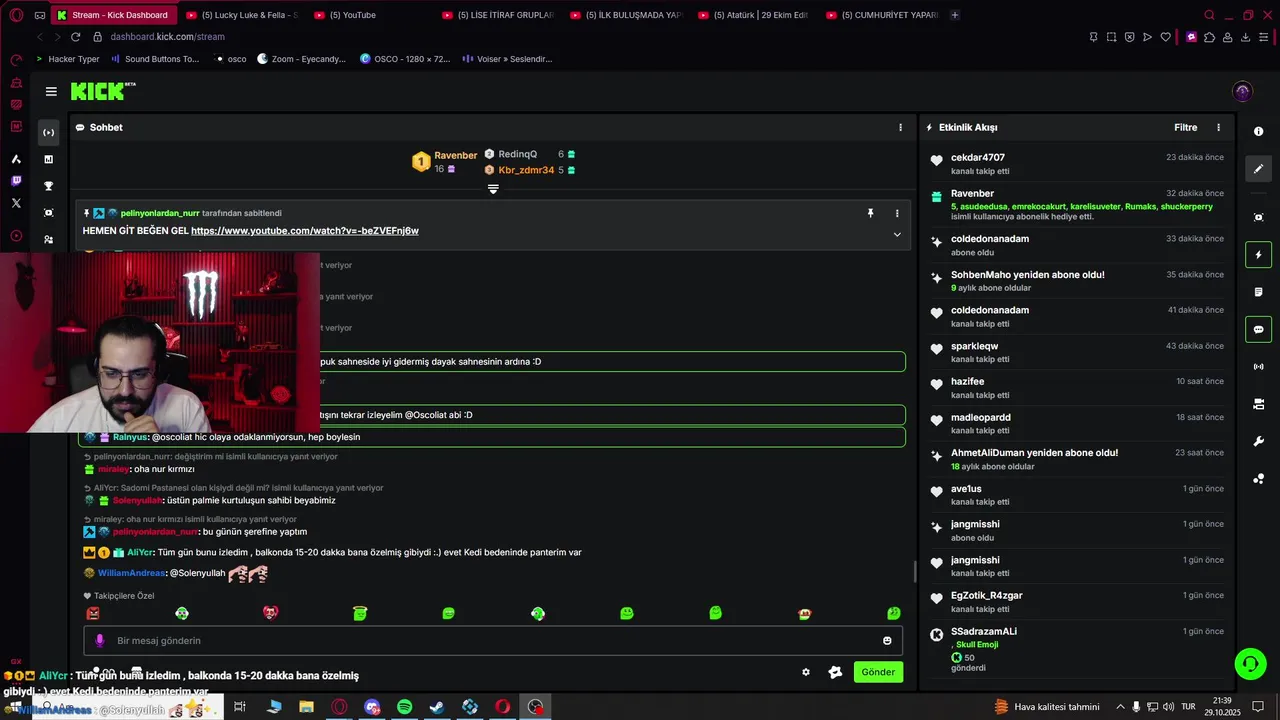Open the Filtre option in Etkinlik Akışı
This screenshot has width=1280, height=720.
(1185, 127)
